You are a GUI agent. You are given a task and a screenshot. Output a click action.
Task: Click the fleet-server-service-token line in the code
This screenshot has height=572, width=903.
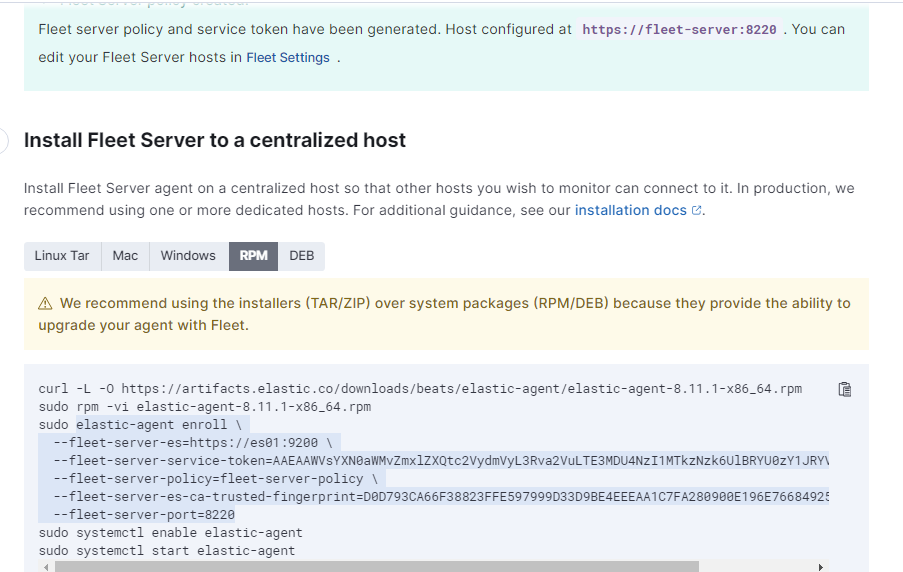coord(440,461)
